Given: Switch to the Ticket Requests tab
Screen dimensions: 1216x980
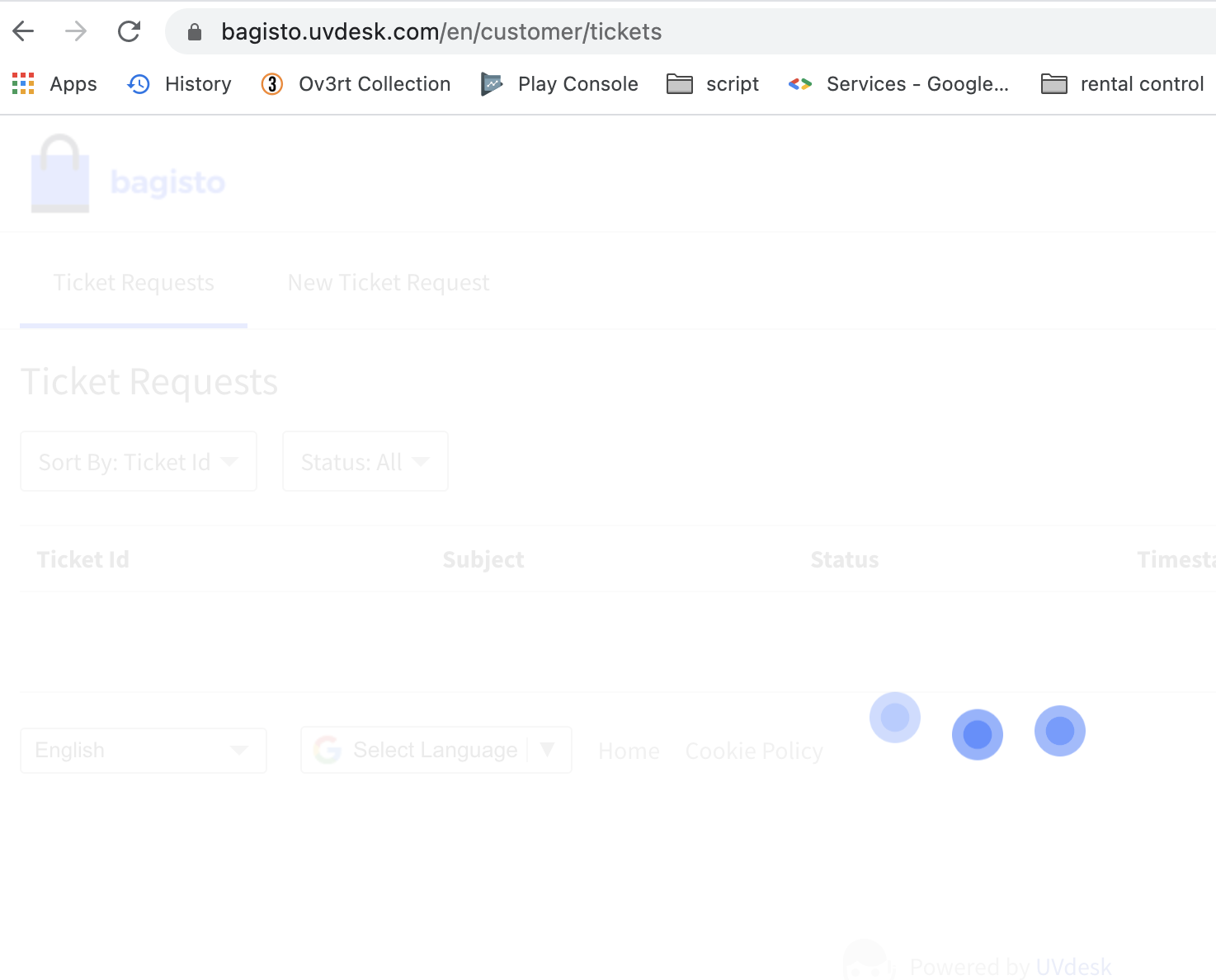Looking at the screenshot, I should click(134, 283).
